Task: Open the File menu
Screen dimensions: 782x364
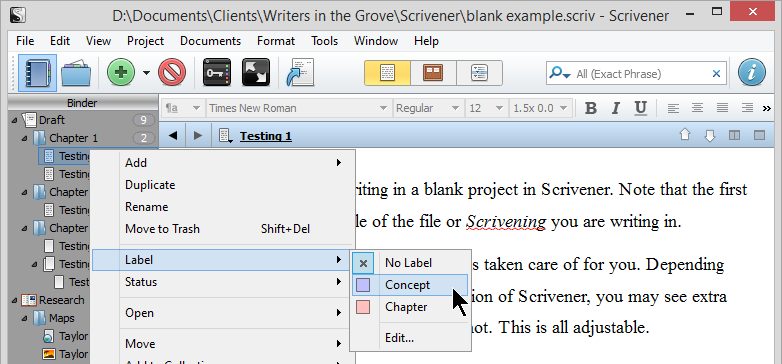Action: click(x=25, y=41)
